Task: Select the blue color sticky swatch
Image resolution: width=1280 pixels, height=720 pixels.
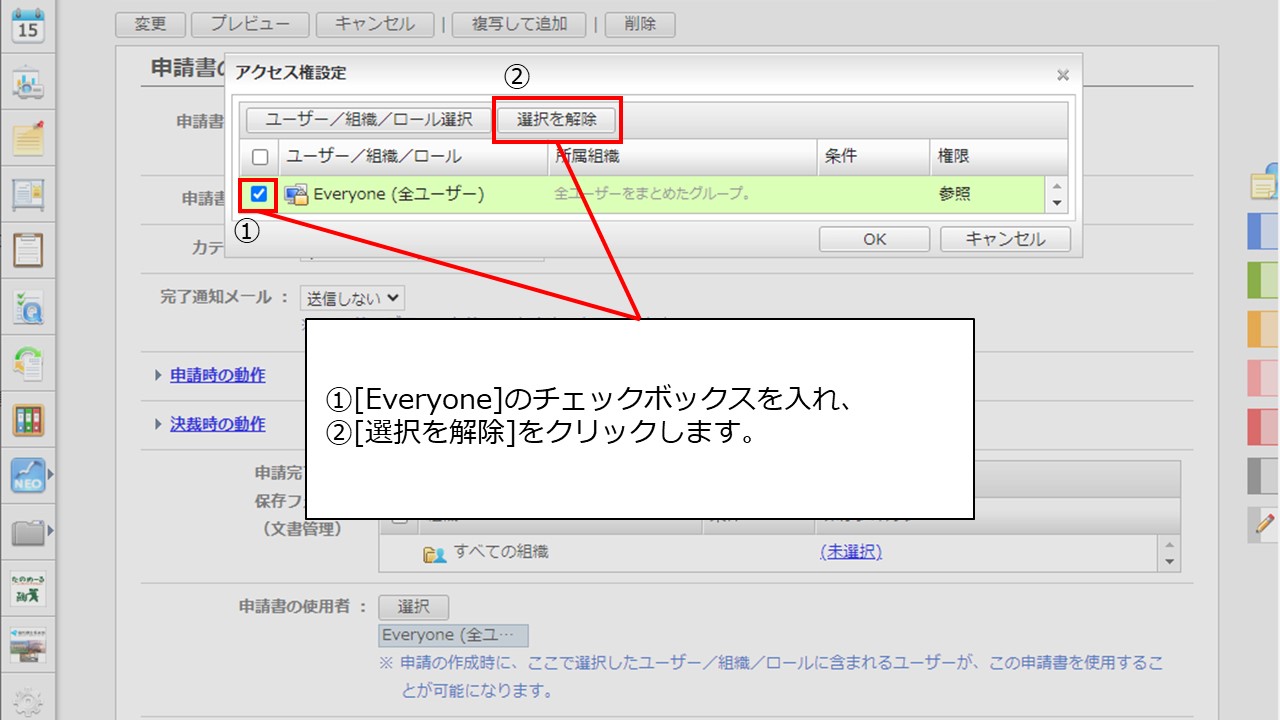Action: coord(1263,231)
